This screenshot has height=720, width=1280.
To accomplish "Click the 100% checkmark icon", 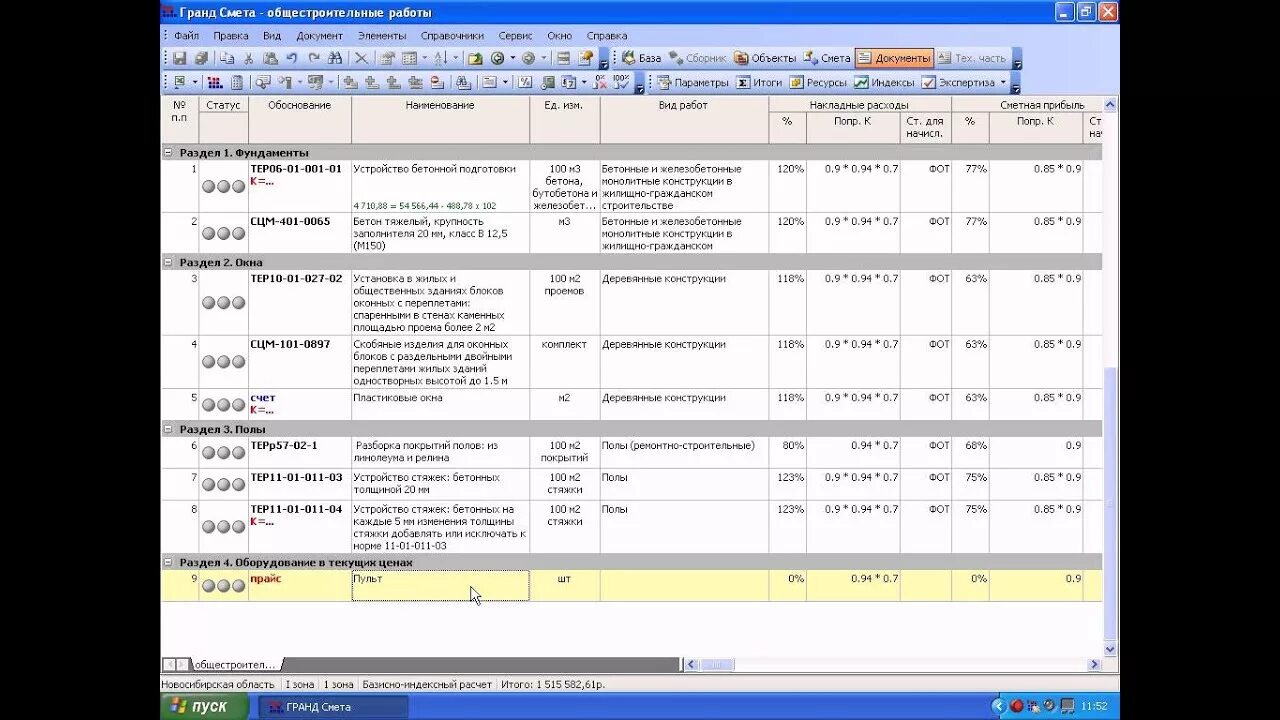I will (621, 82).
